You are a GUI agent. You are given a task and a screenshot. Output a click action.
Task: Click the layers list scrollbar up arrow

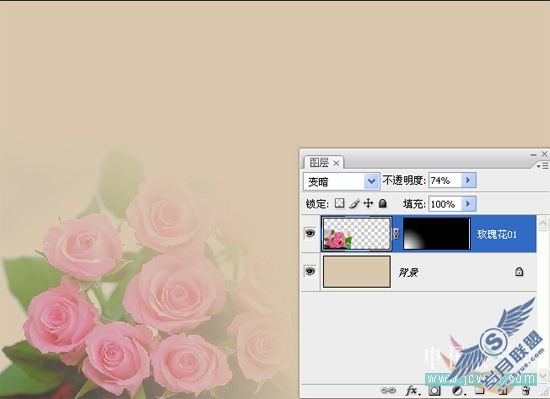(543, 223)
